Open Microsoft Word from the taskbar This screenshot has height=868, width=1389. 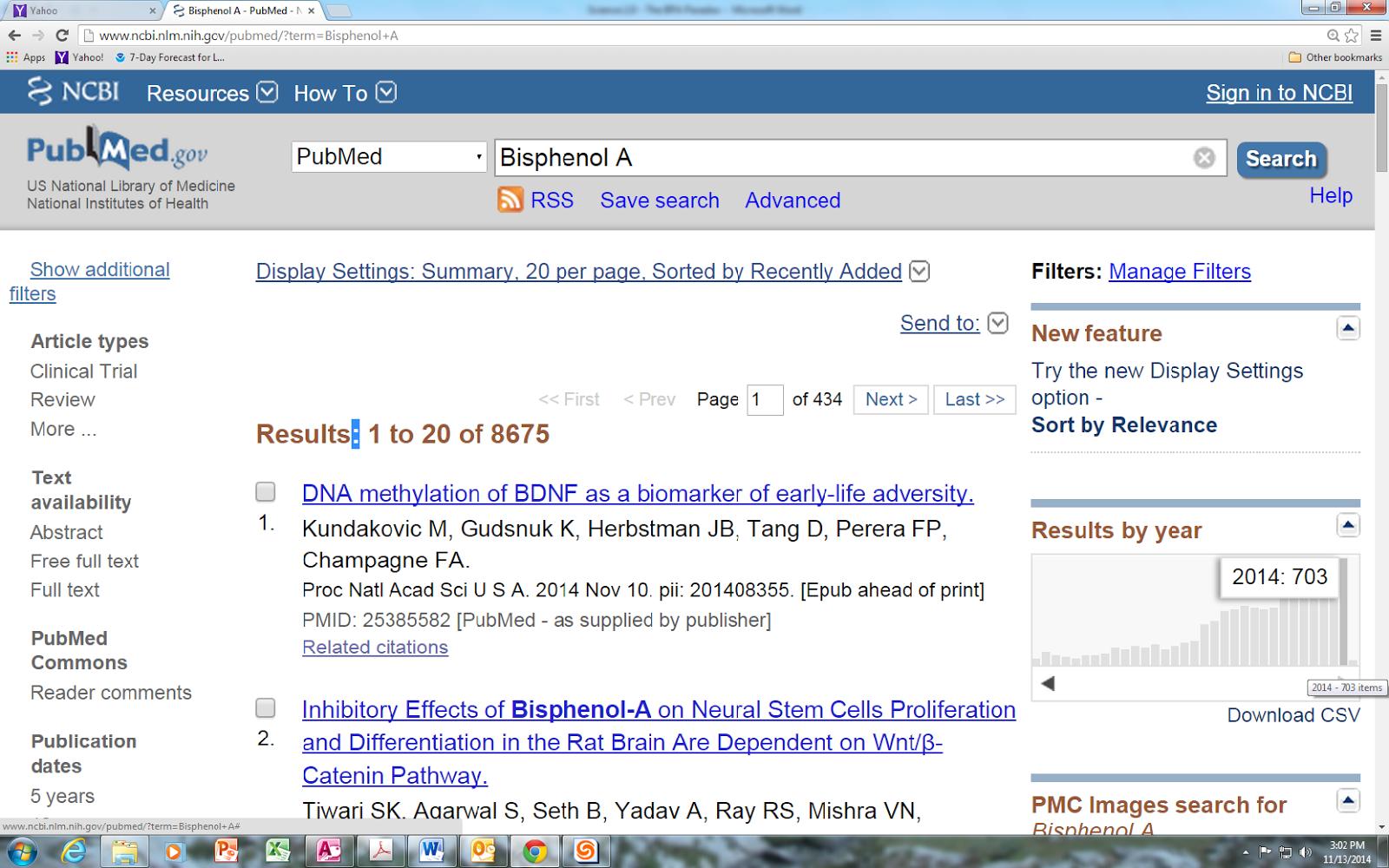click(431, 850)
